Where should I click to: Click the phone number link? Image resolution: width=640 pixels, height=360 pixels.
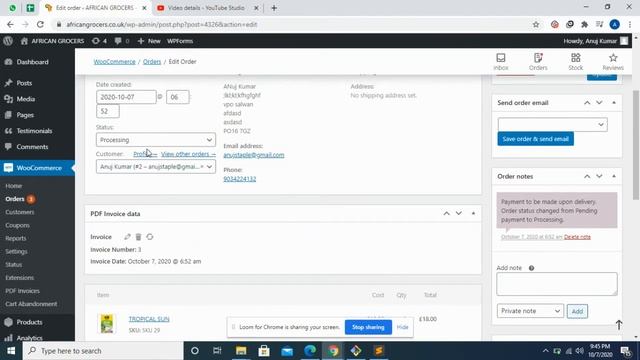tap(240, 179)
